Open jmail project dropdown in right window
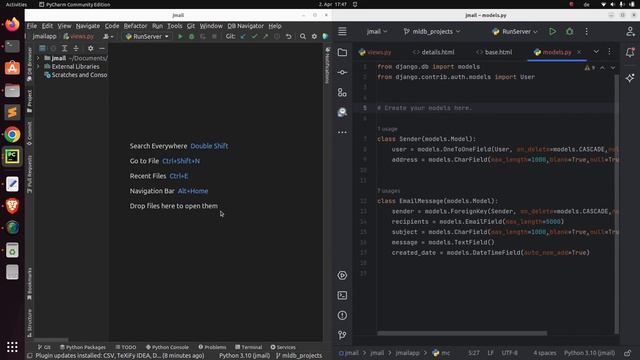The width and height of the screenshot is (640, 360). pyautogui.click(x=377, y=31)
